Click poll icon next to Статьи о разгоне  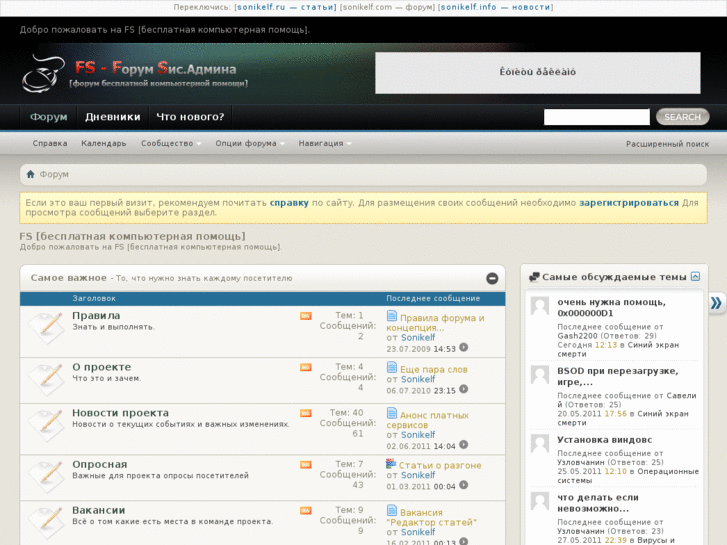click(x=391, y=463)
